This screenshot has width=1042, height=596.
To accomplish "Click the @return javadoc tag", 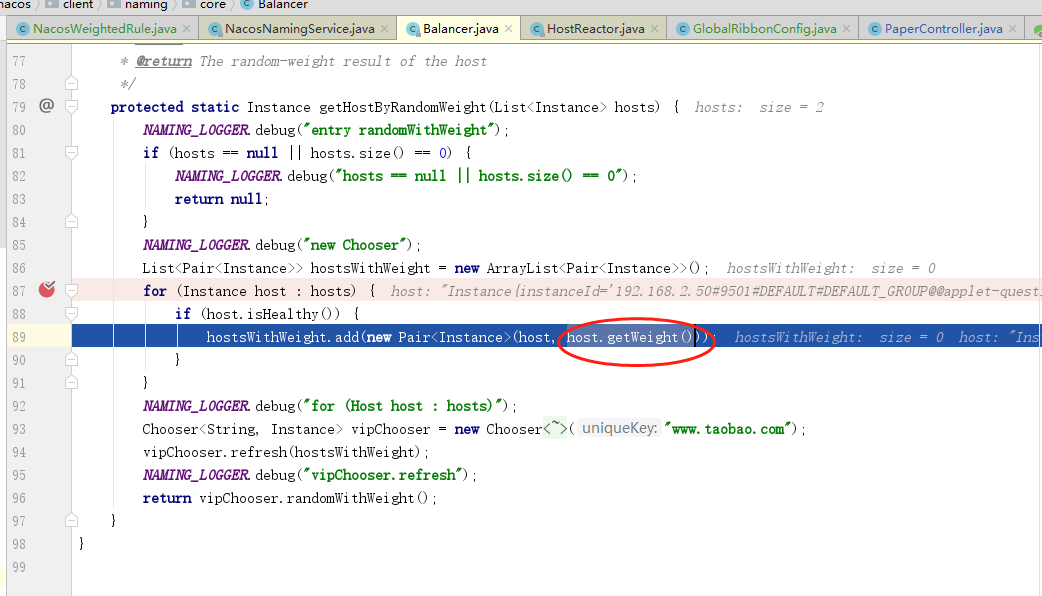I will coord(163,61).
